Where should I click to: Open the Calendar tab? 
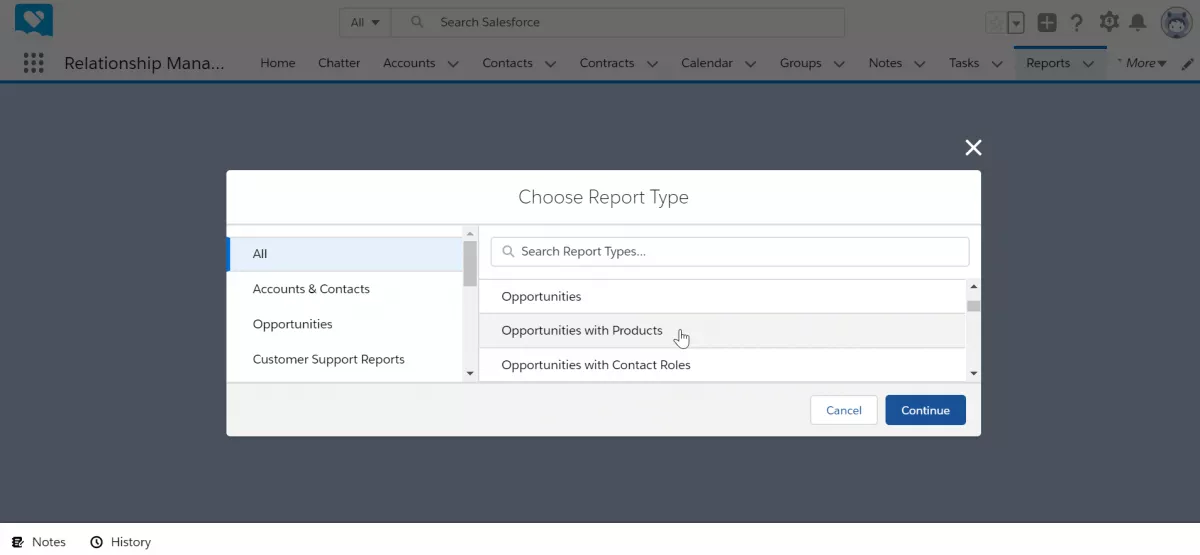point(707,63)
